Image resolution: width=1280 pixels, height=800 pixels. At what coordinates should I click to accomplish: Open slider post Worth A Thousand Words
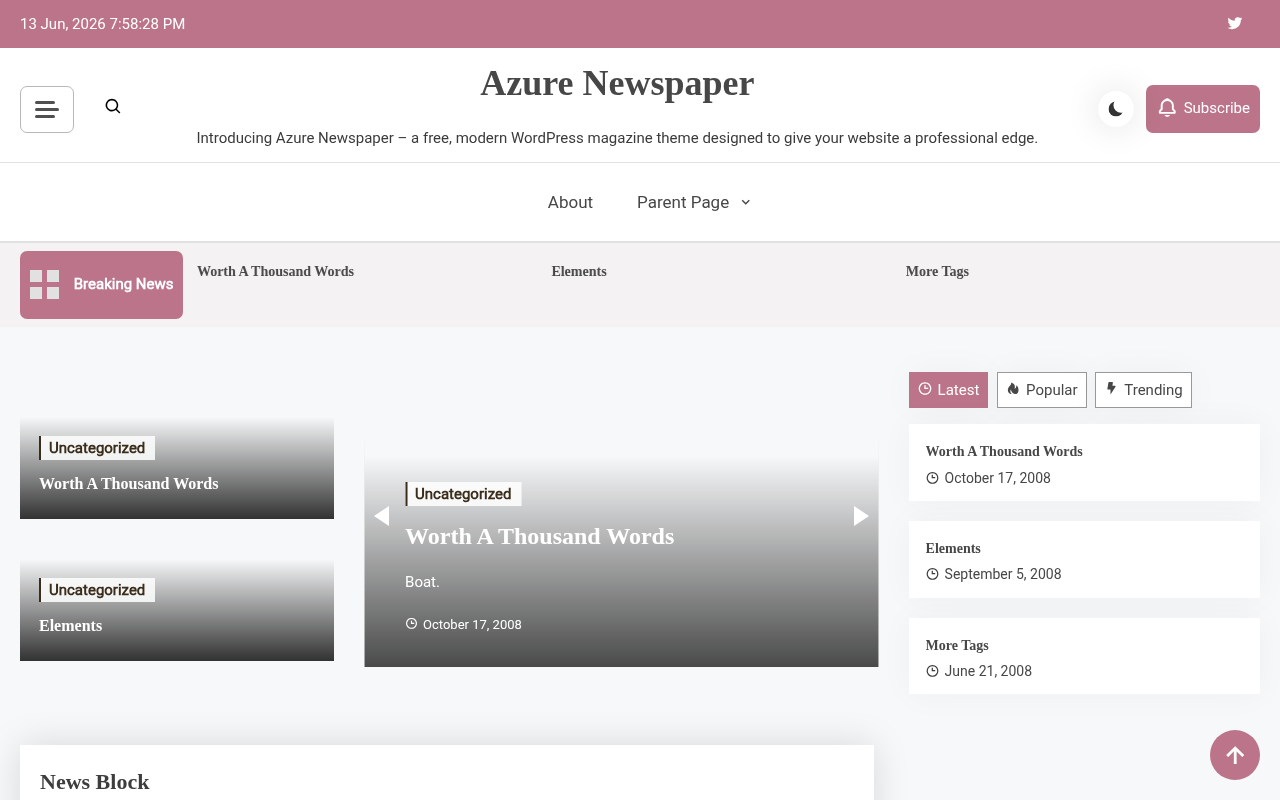[539, 536]
